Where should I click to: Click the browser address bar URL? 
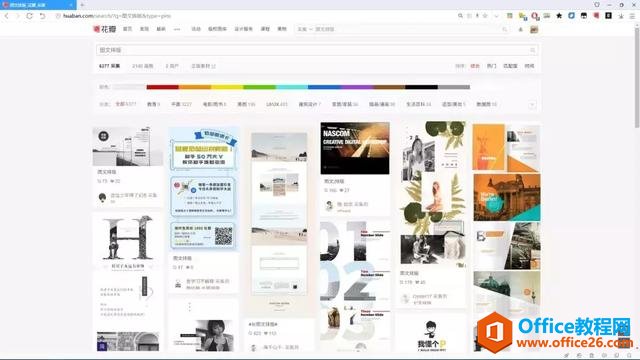117,16
